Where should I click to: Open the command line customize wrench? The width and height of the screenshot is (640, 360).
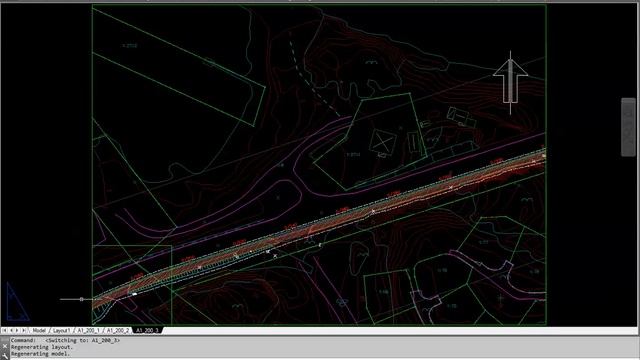[4, 356]
